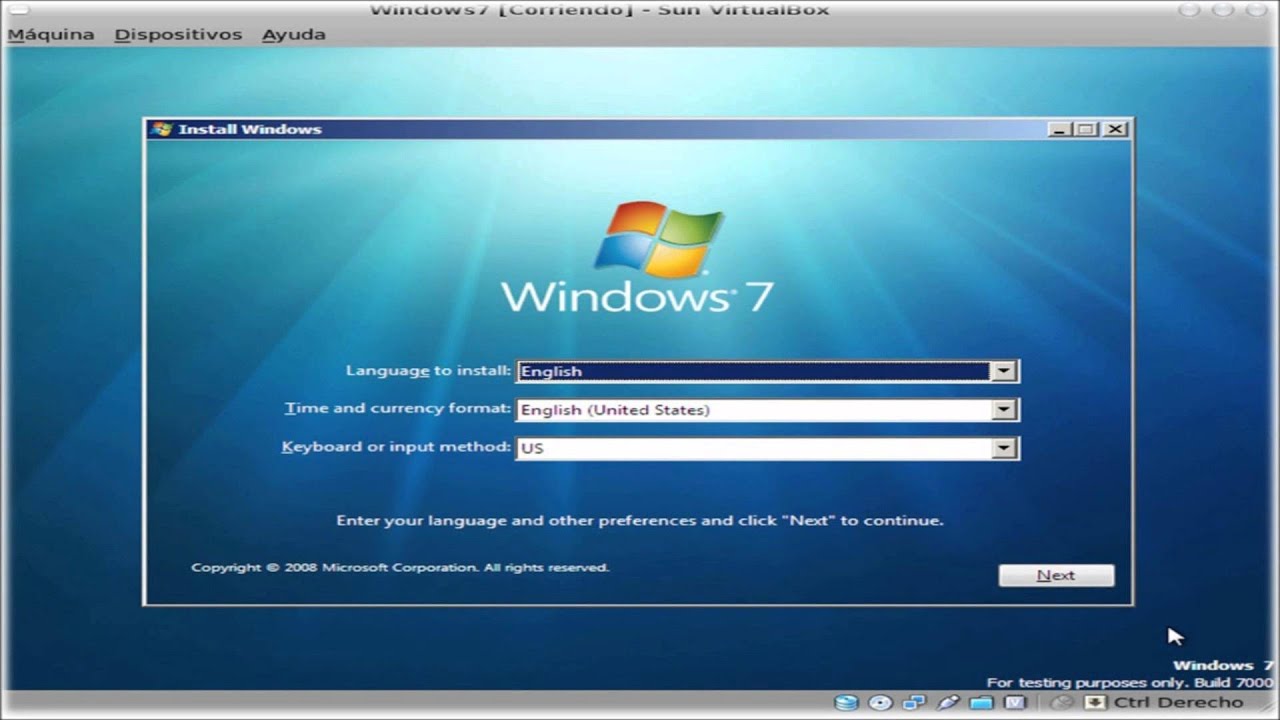
Task: Click the Next button
Action: (1056, 575)
